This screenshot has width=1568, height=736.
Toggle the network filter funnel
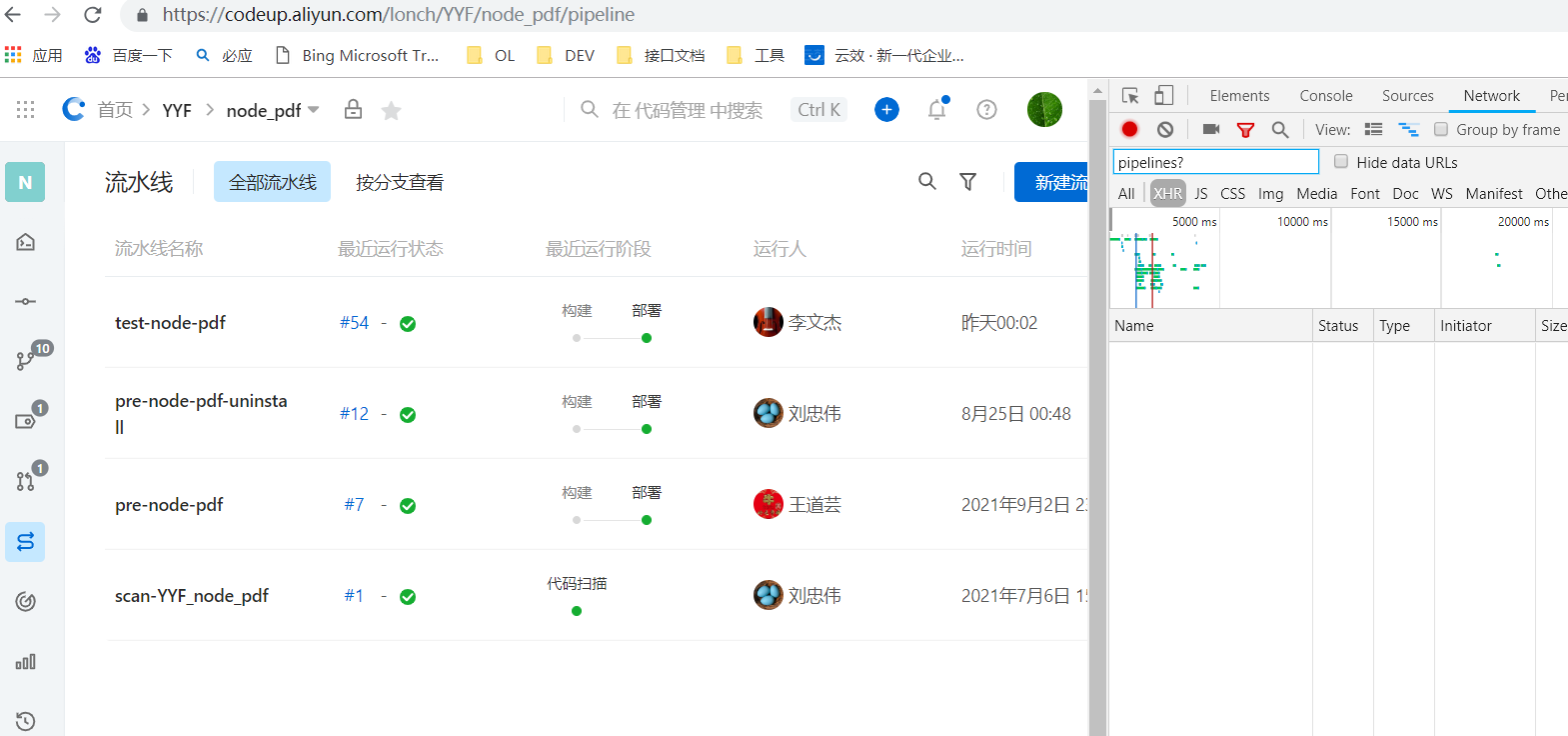pyautogui.click(x=1245, y=130)
